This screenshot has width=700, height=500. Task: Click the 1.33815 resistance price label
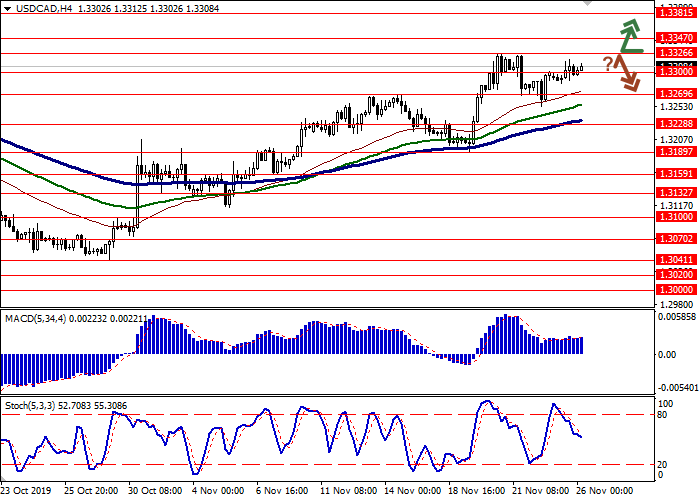click(677, 14)
